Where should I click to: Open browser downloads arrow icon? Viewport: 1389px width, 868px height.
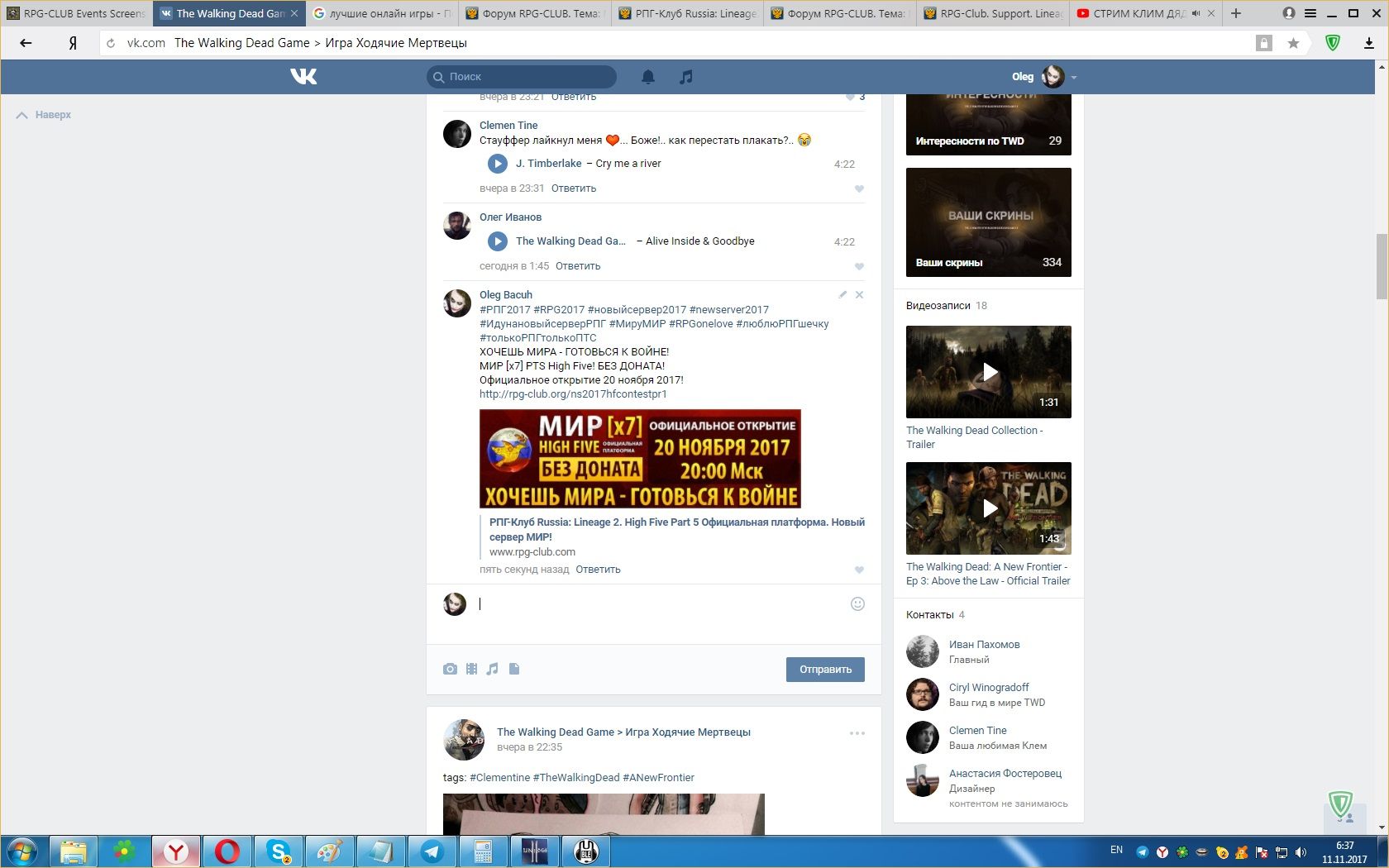tap(1369, 43)
